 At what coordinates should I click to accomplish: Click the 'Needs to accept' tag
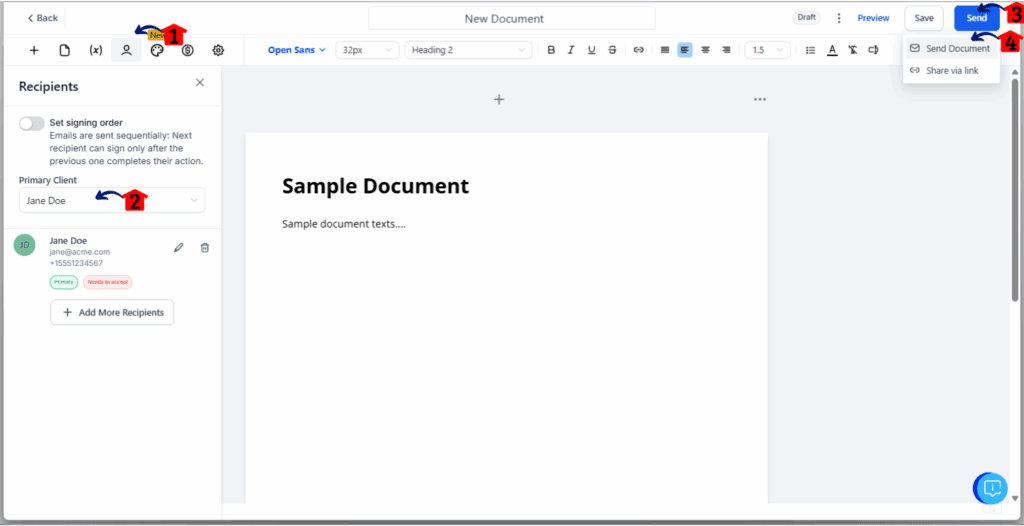click(x=108, y=282)
